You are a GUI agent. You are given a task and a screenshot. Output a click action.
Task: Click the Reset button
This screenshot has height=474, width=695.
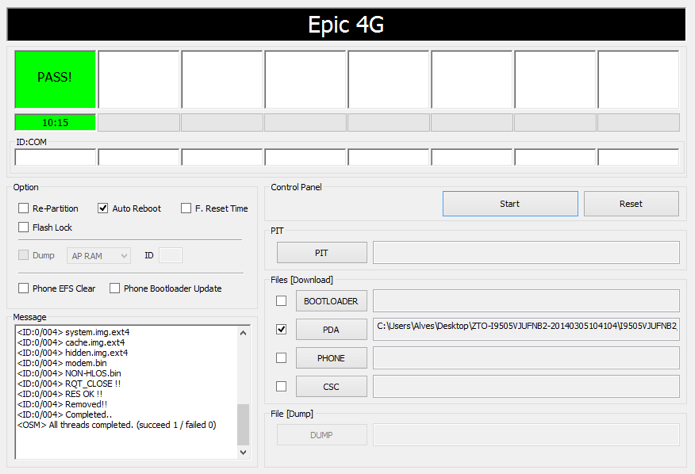[x=631, y=204]
